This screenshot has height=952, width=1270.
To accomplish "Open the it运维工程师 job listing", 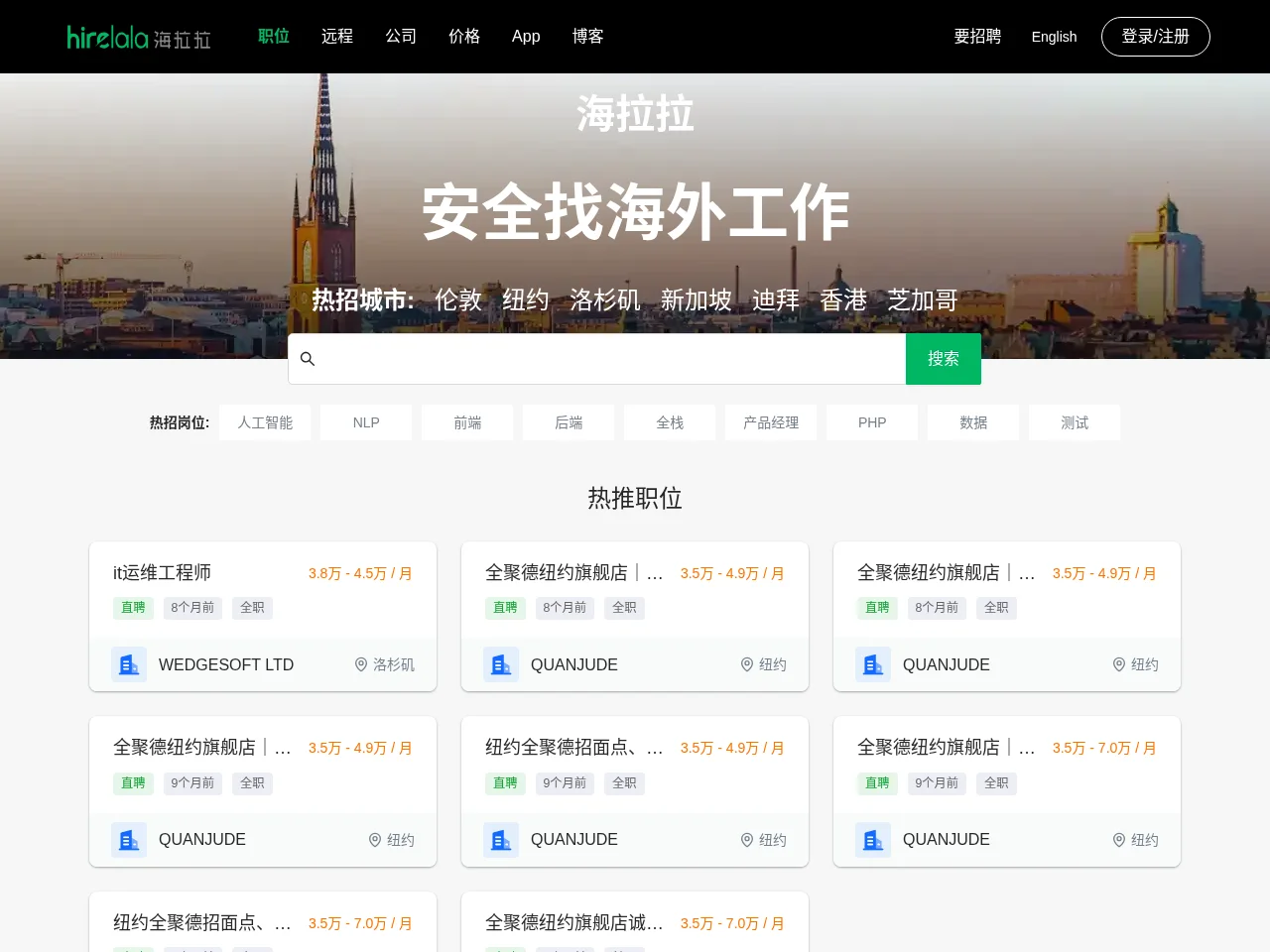I will [163, 572].
